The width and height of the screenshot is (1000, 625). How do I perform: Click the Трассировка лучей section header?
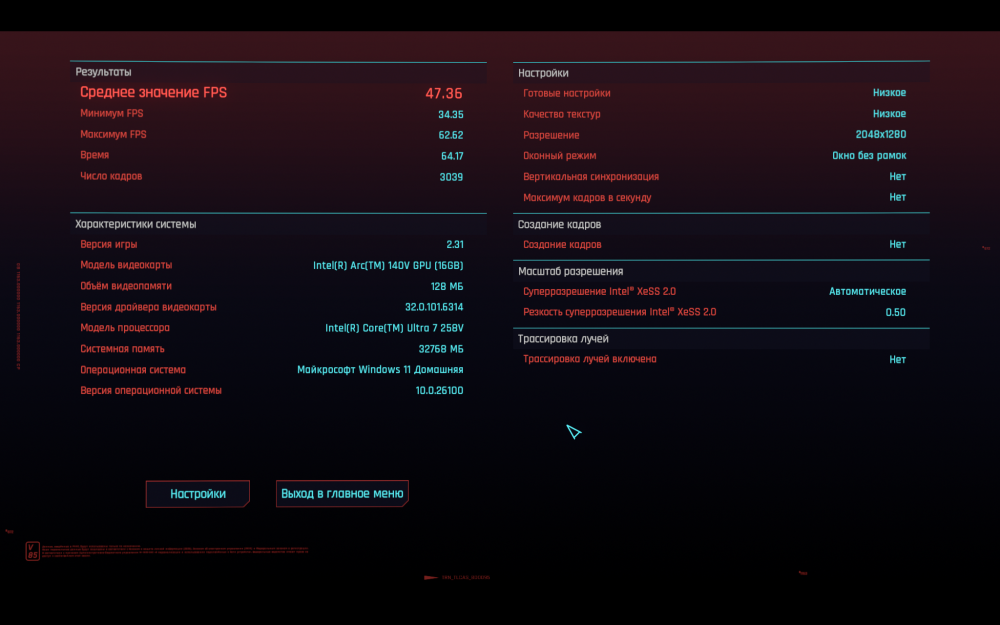[x=563, y=339]
